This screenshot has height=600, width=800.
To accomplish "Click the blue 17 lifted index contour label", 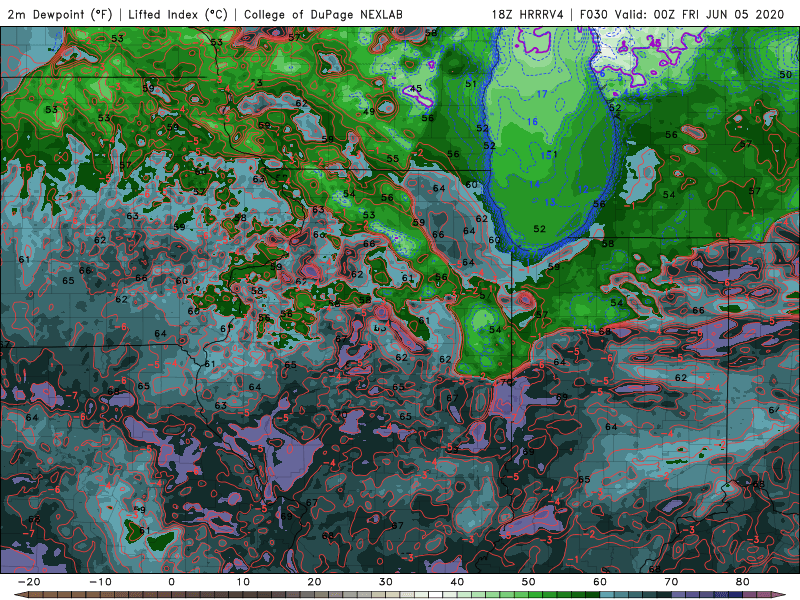I will [x=542, y=94].
